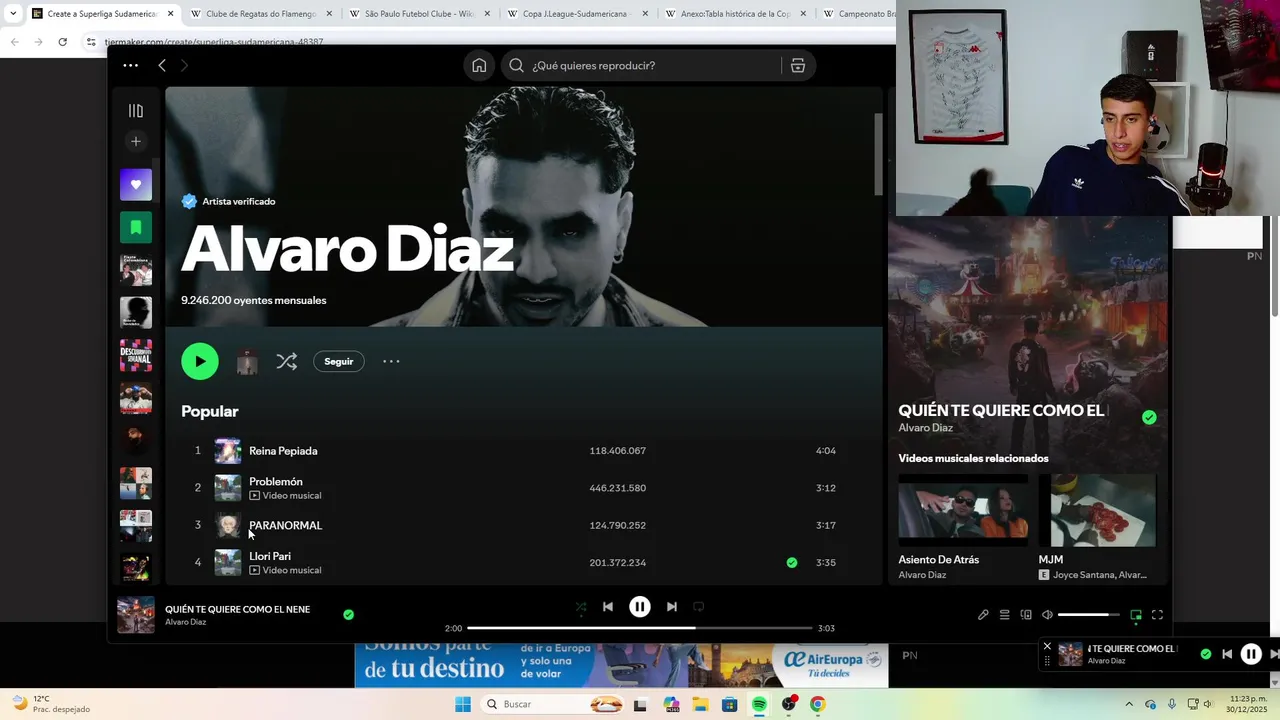The image size is (1280, 720).
Task: Switch to São Paulo Futebol Clube tab
Action: (419, 14)
